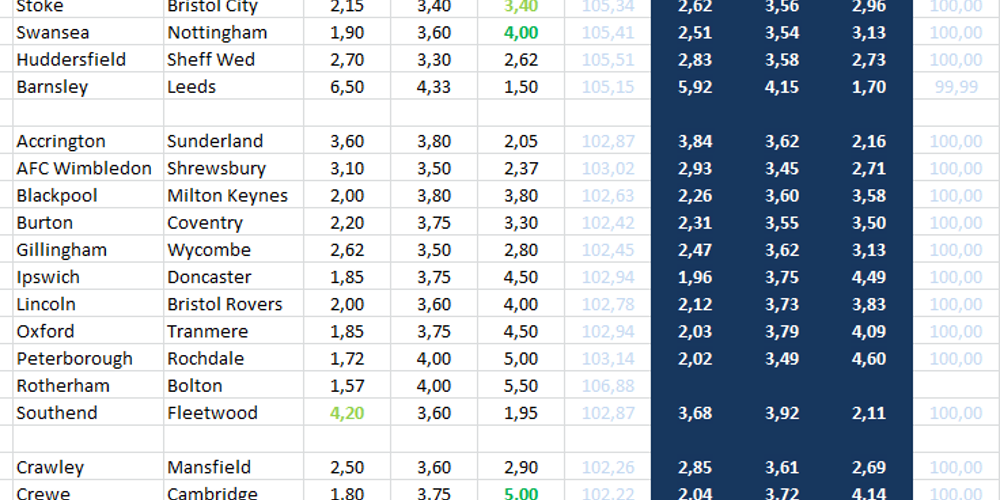
Task: Click the 6,50 odds in Barnsley row
Action: 347,87
